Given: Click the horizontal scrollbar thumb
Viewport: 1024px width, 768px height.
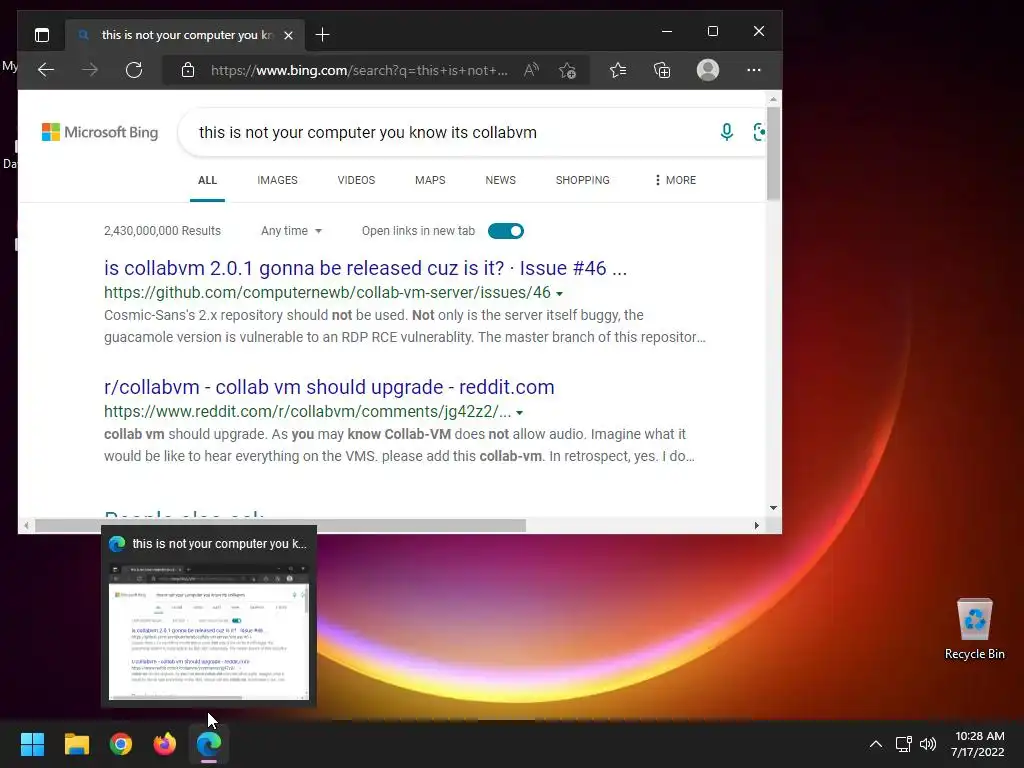Looking at the screenshot, I should [280, 525].
